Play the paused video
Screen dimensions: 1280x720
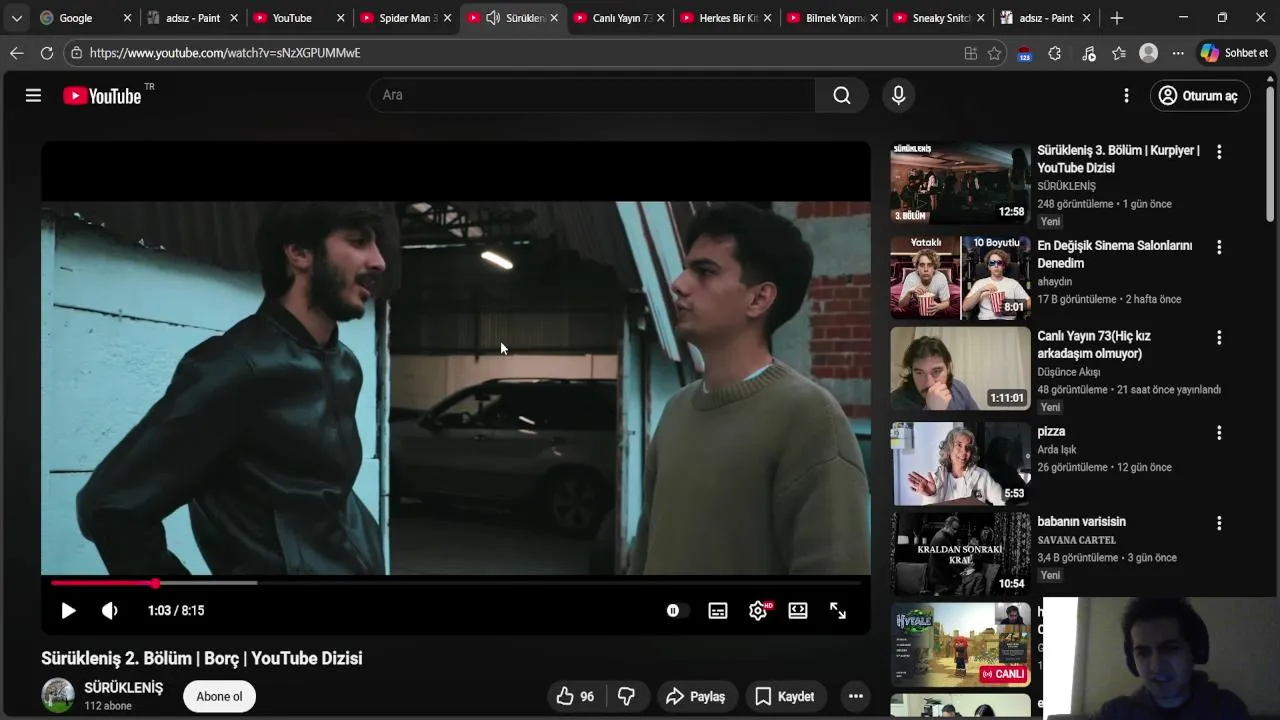pyautogui.click(x=68, y=610)
